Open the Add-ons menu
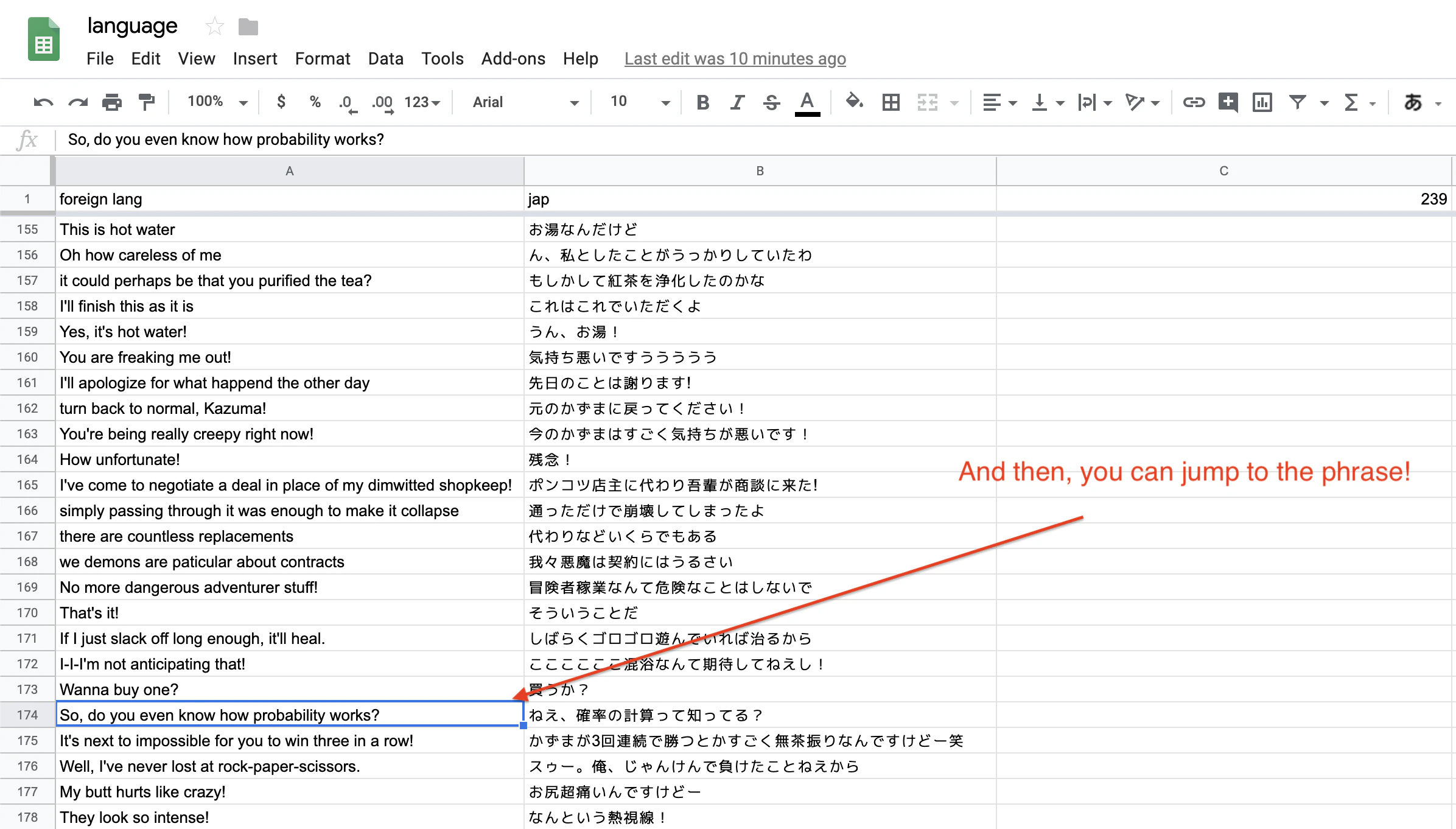The height and width of the screenshot is (829, 1456). [513, 58]
